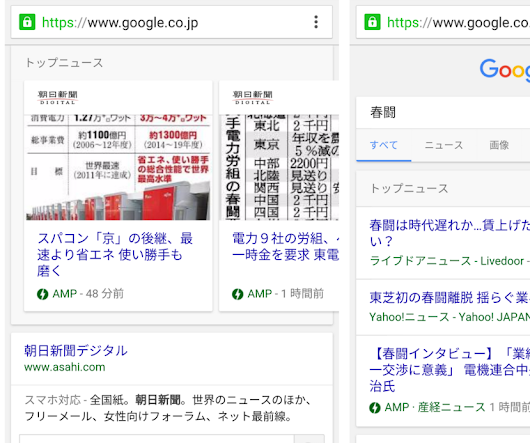Viewport: 530px width, 443px height.
Task: Click Asahi Shimbun Digital logo on first card
Action: (x=57, y=98)
